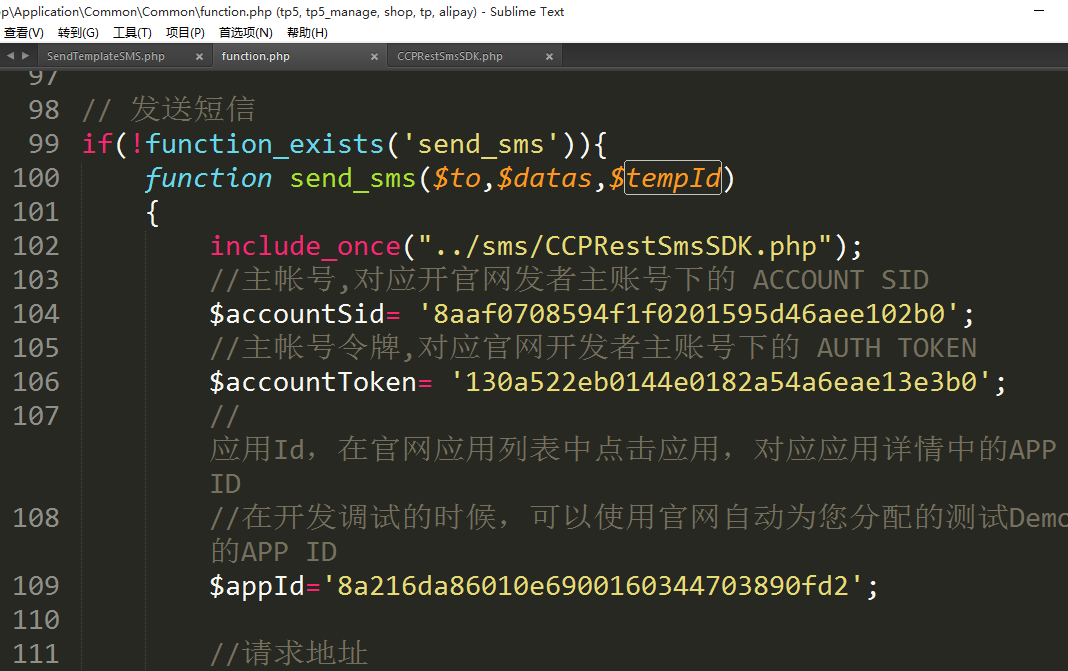
Task: Select the function.php tab
Action: pyautogui.click(x=256, y=57)
